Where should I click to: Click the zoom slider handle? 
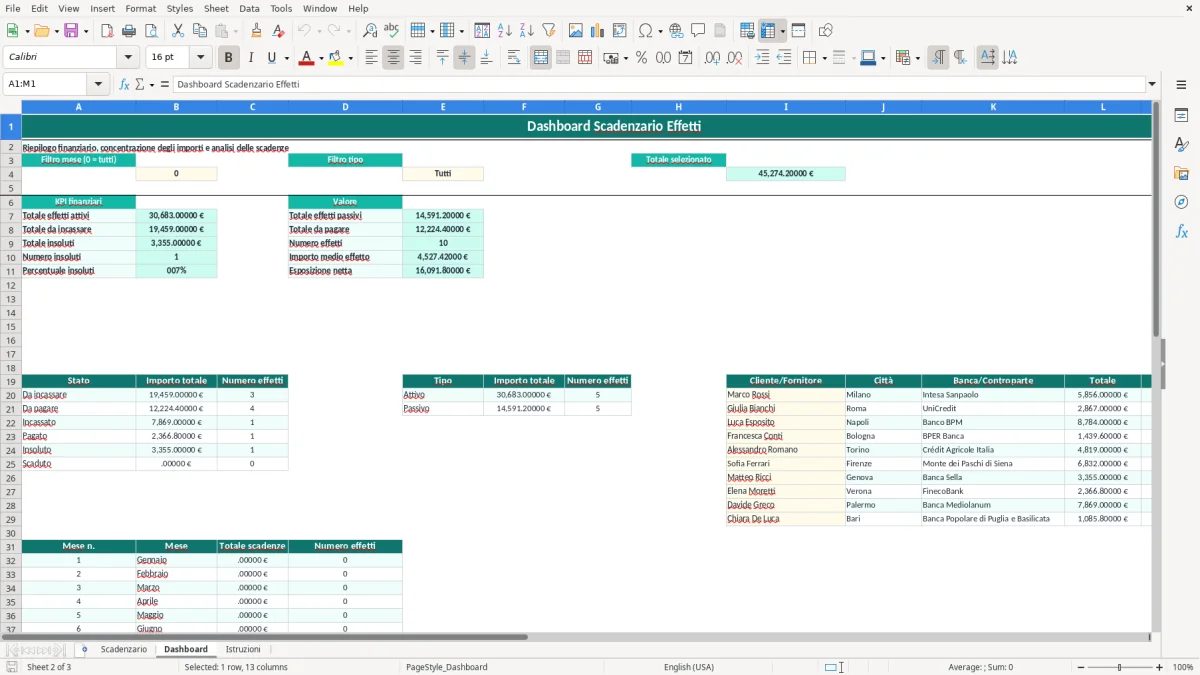pos(1119,667)
